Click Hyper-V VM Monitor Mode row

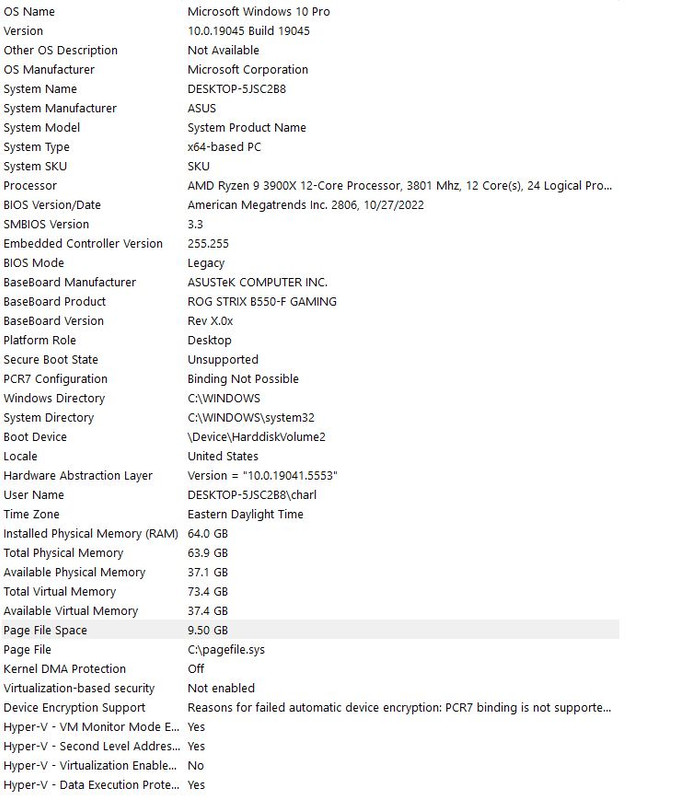(x=310, y=728)
